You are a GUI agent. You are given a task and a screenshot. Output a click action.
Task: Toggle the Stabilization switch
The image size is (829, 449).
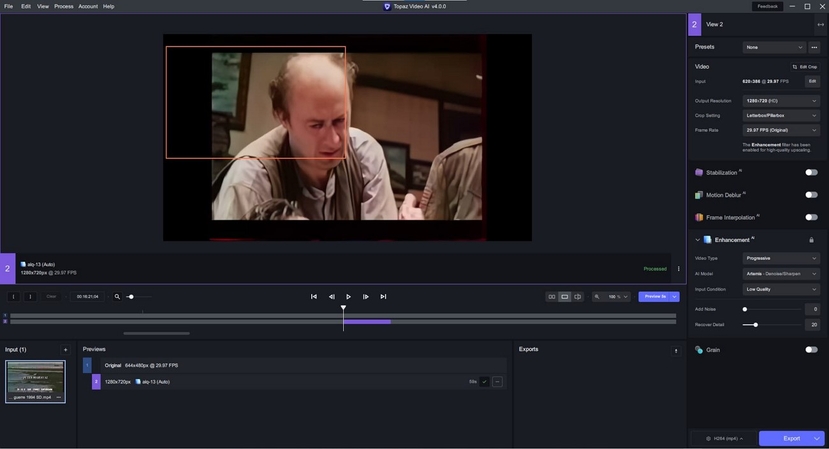(x=811, y=172)
